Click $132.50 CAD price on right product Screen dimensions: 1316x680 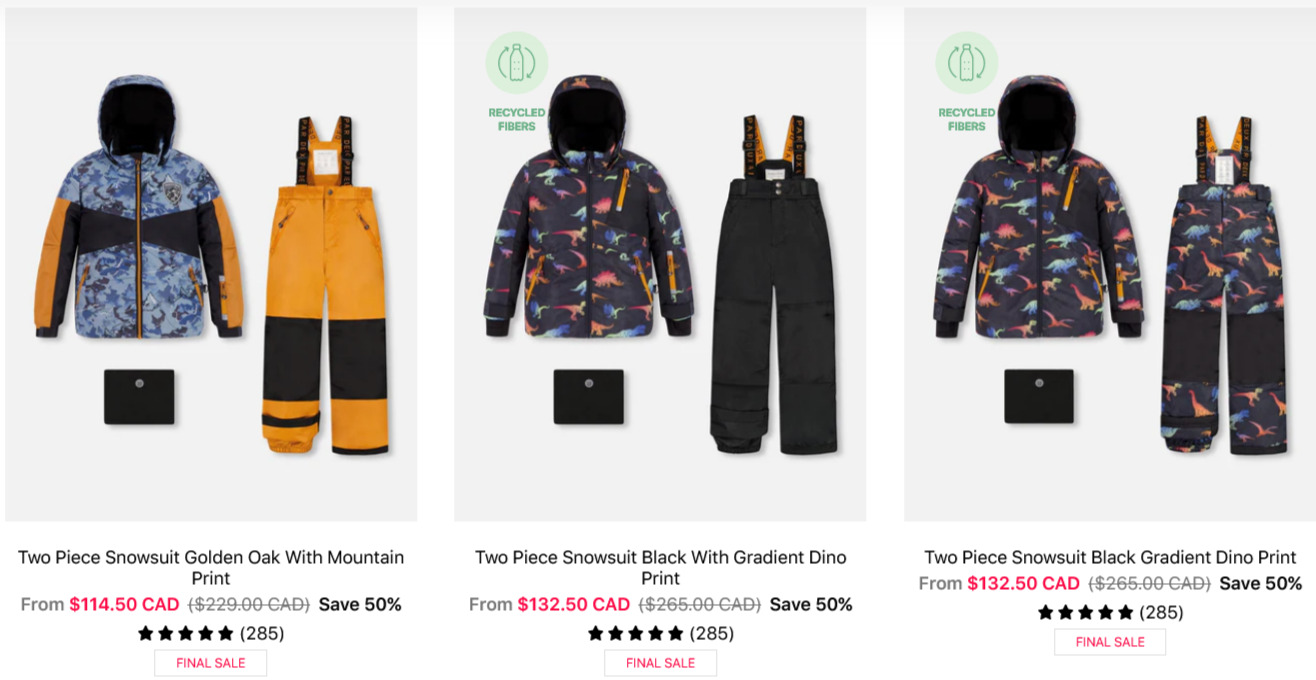tap(1024, 583)
